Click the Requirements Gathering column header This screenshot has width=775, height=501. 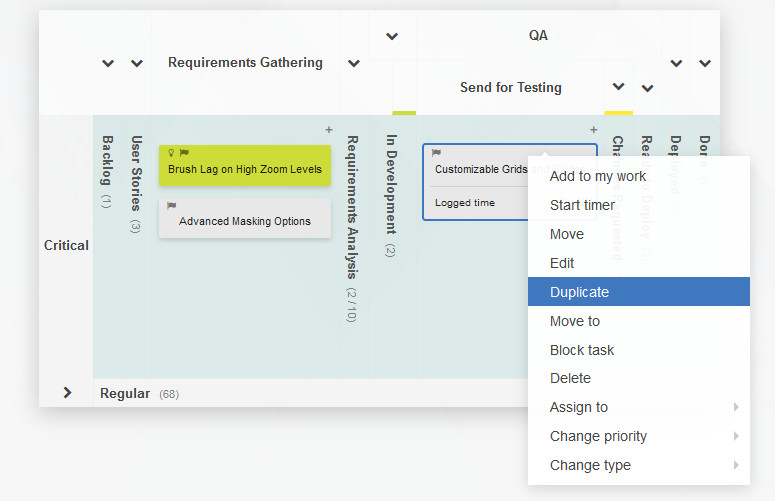[x=245, y=63]
